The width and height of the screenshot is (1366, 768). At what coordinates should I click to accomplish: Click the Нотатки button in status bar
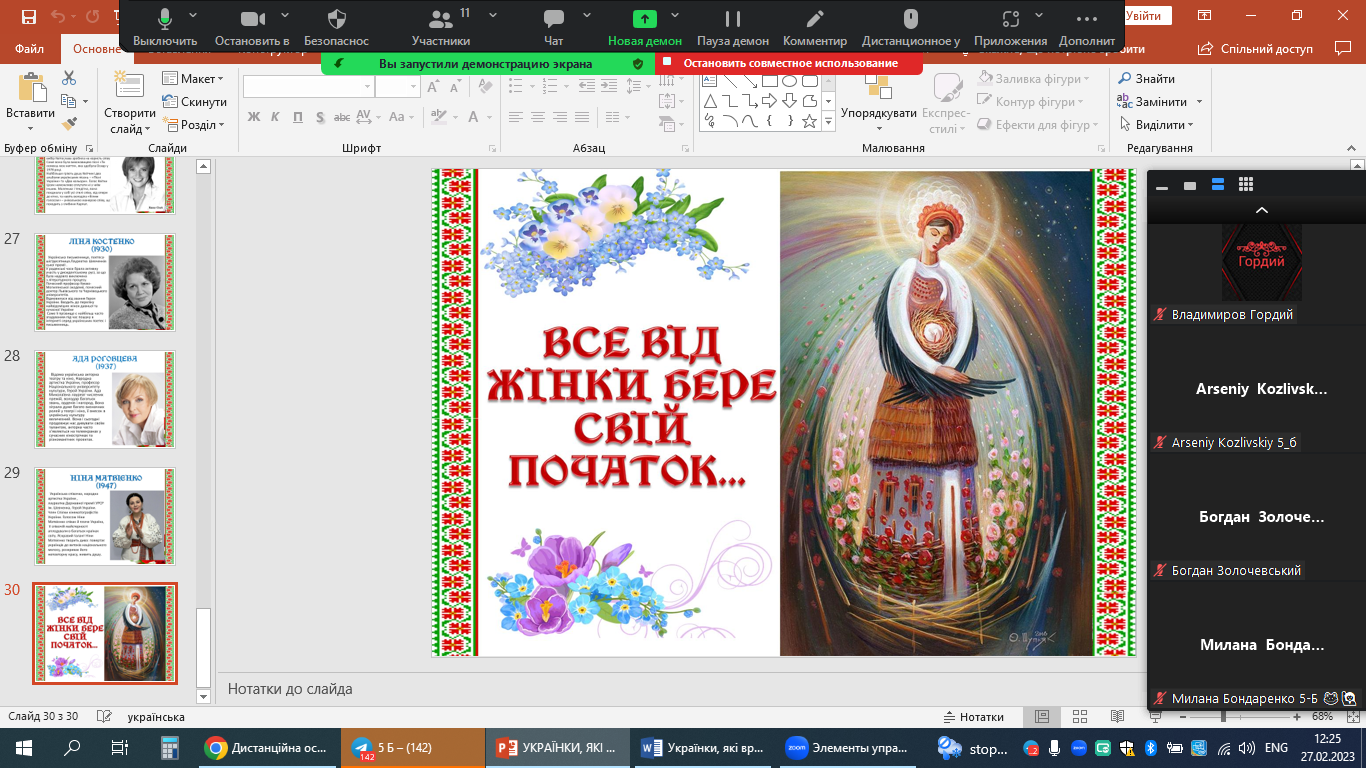click(x=974, y=716)
